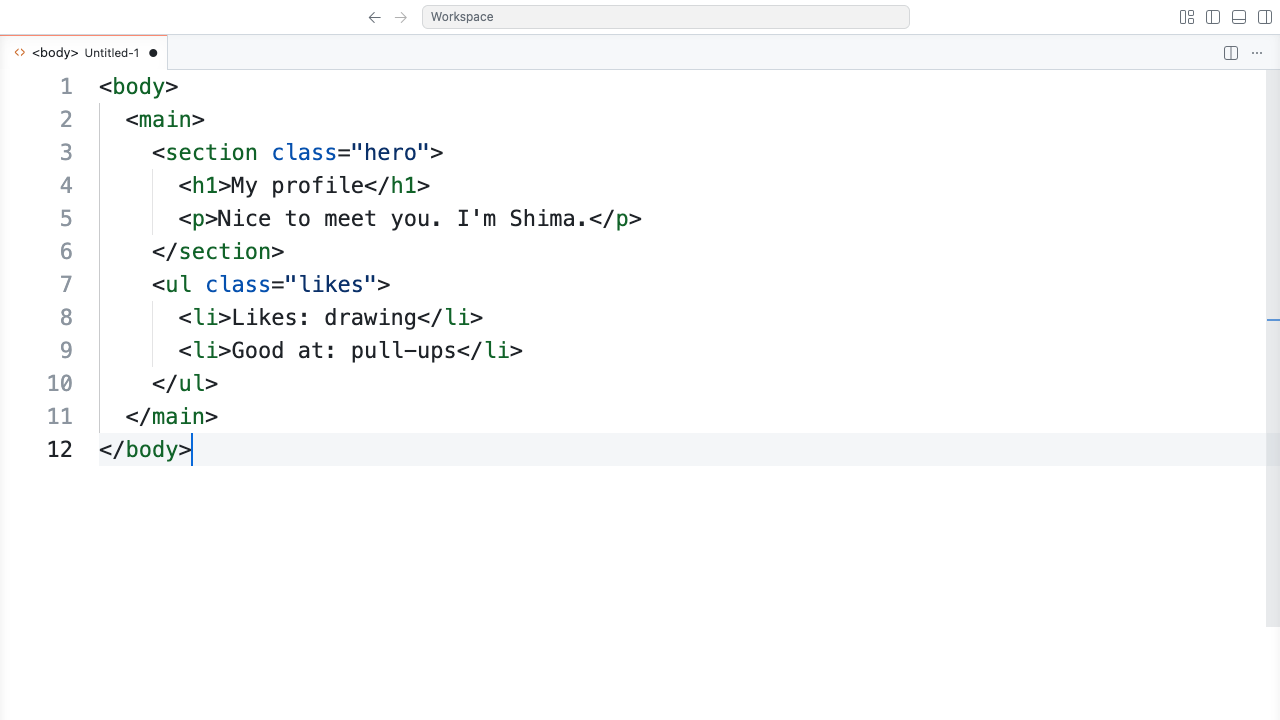This screenshot has height=720, width=1280.
Task: Click the ul tag name on line 7
Action: (178, 285)
